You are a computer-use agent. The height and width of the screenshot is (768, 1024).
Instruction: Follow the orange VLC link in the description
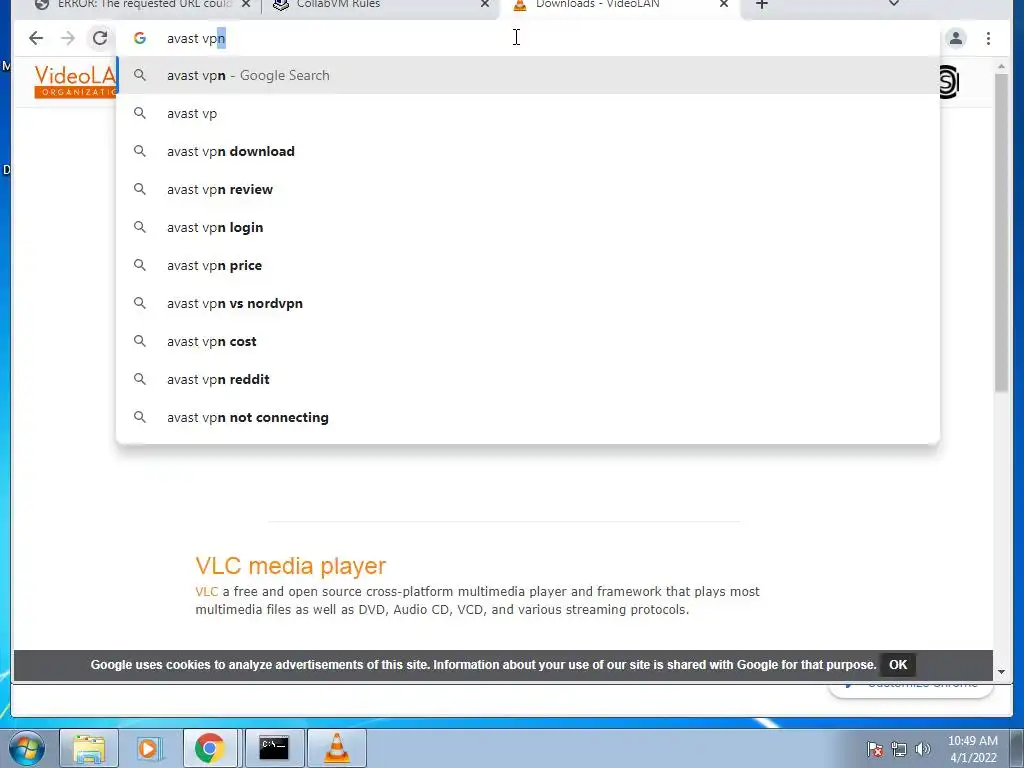[206, 592]
